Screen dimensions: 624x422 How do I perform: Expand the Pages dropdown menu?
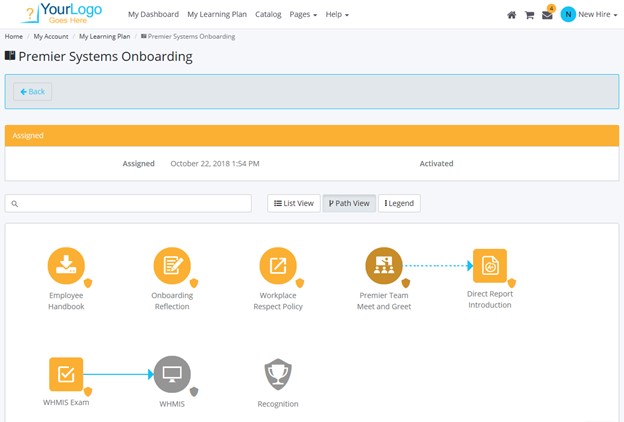tap(303, 15)
